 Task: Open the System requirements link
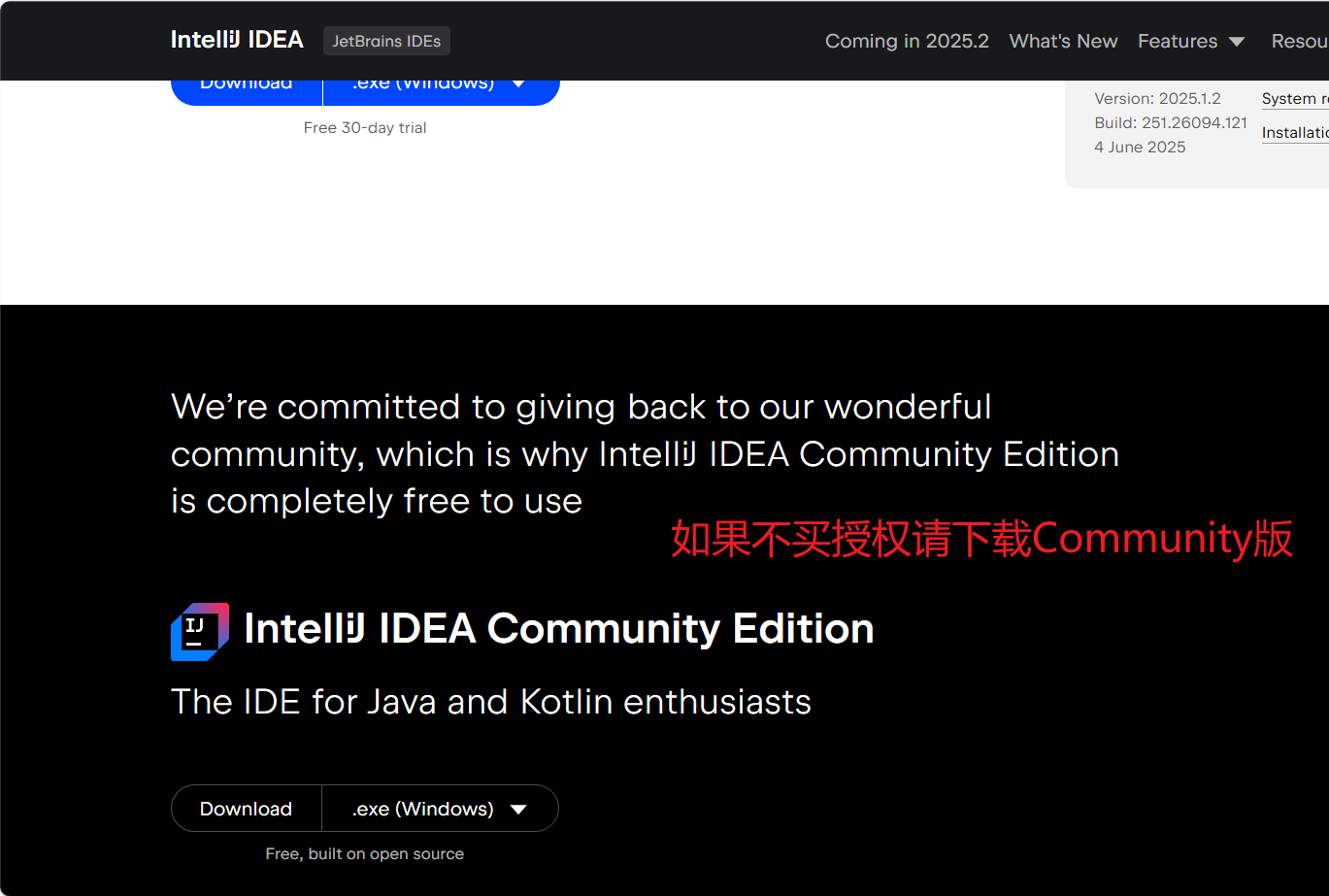pos(1295,99)
